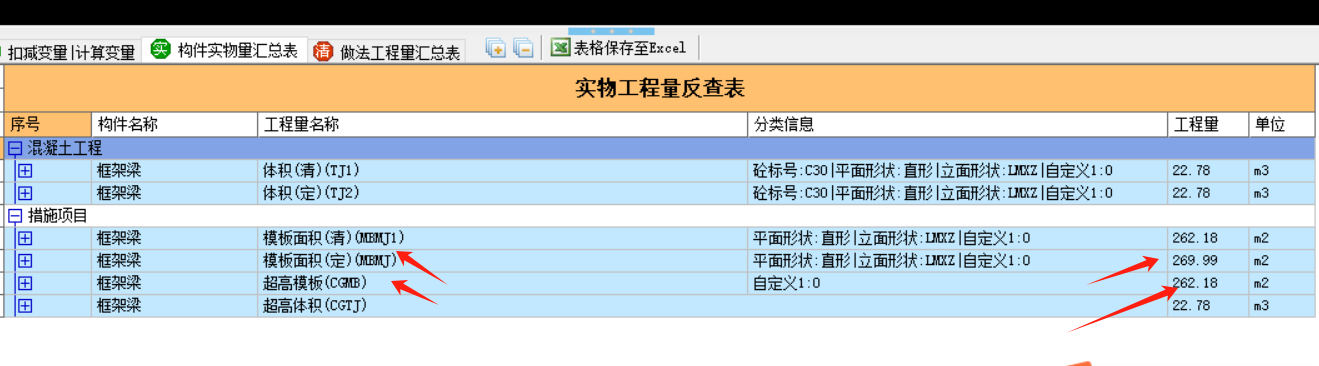Click the 单位 column header

(1281, 125)
